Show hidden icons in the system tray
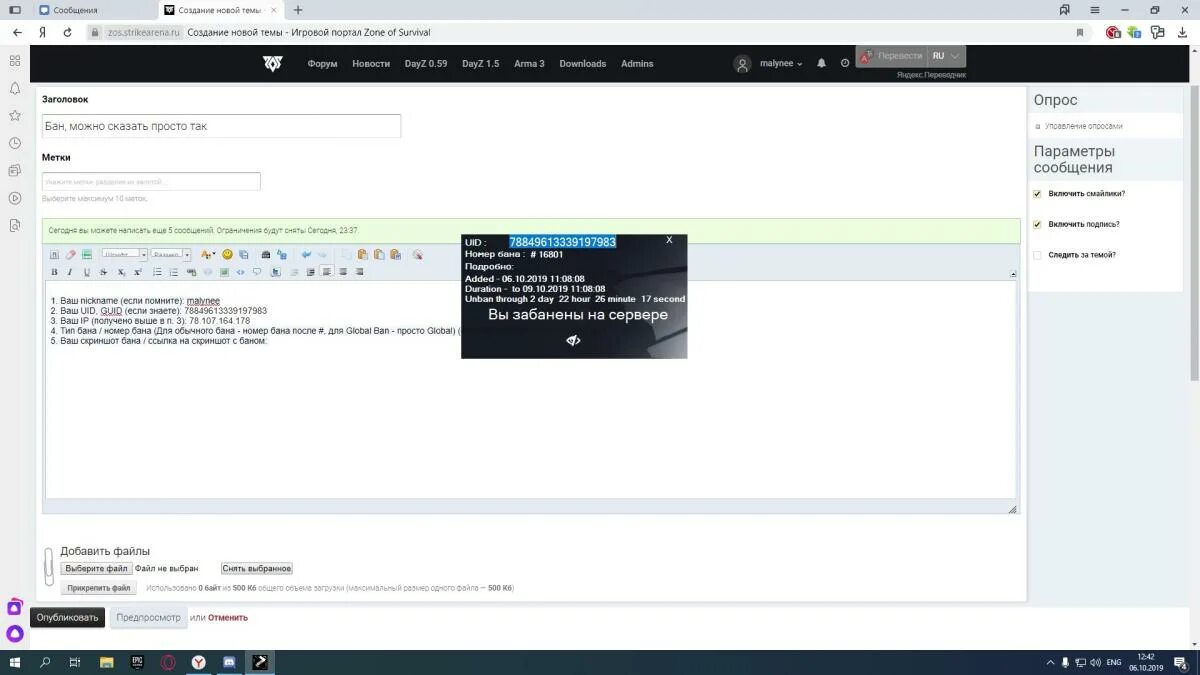1200x675 pixels. pos(1050,662)
